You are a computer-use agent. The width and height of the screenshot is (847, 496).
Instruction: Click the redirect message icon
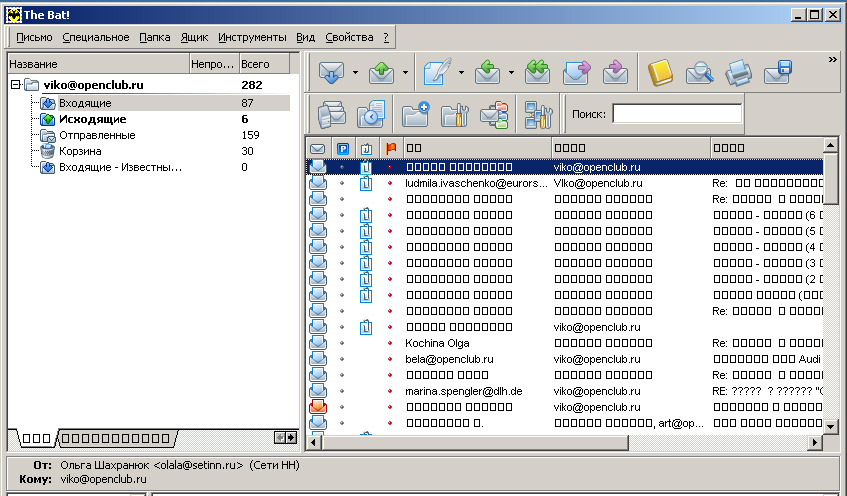[x=615, y=72]
